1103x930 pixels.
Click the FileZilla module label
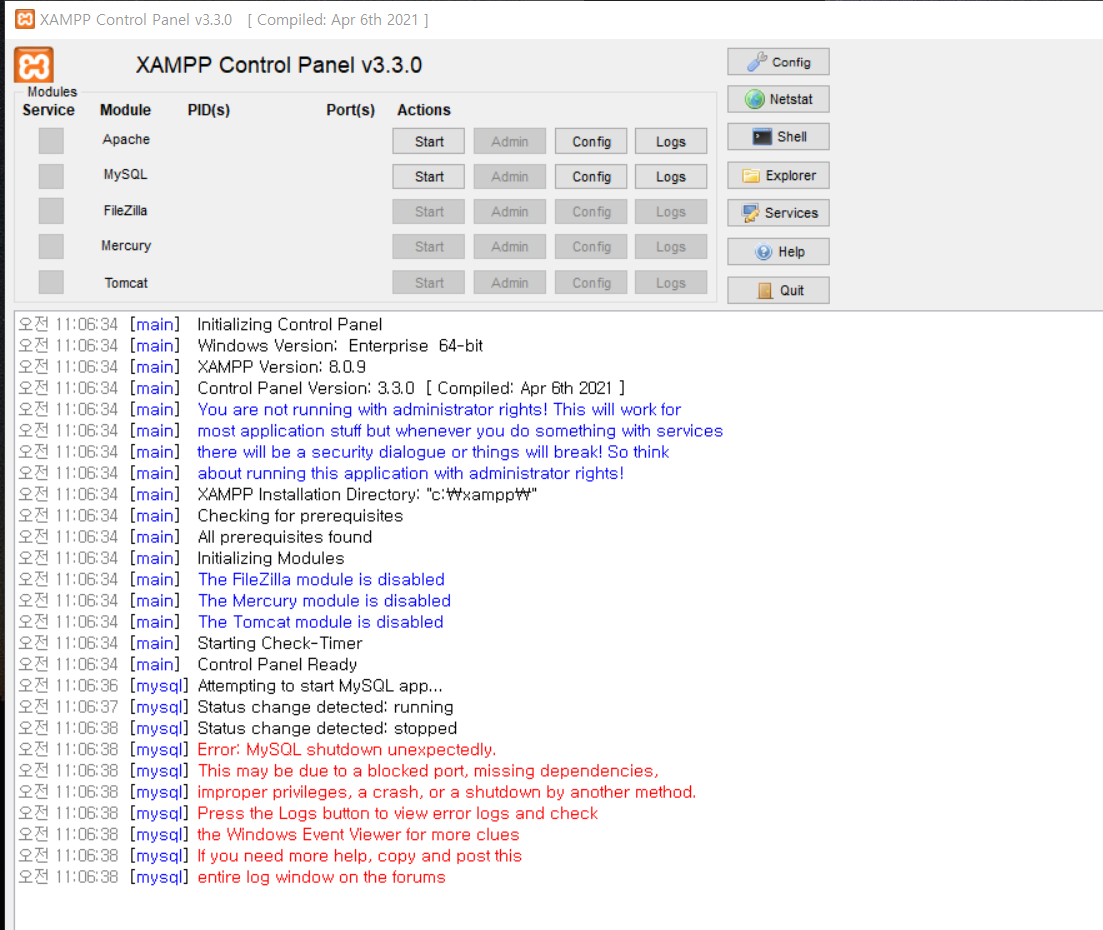pos(125,210)
